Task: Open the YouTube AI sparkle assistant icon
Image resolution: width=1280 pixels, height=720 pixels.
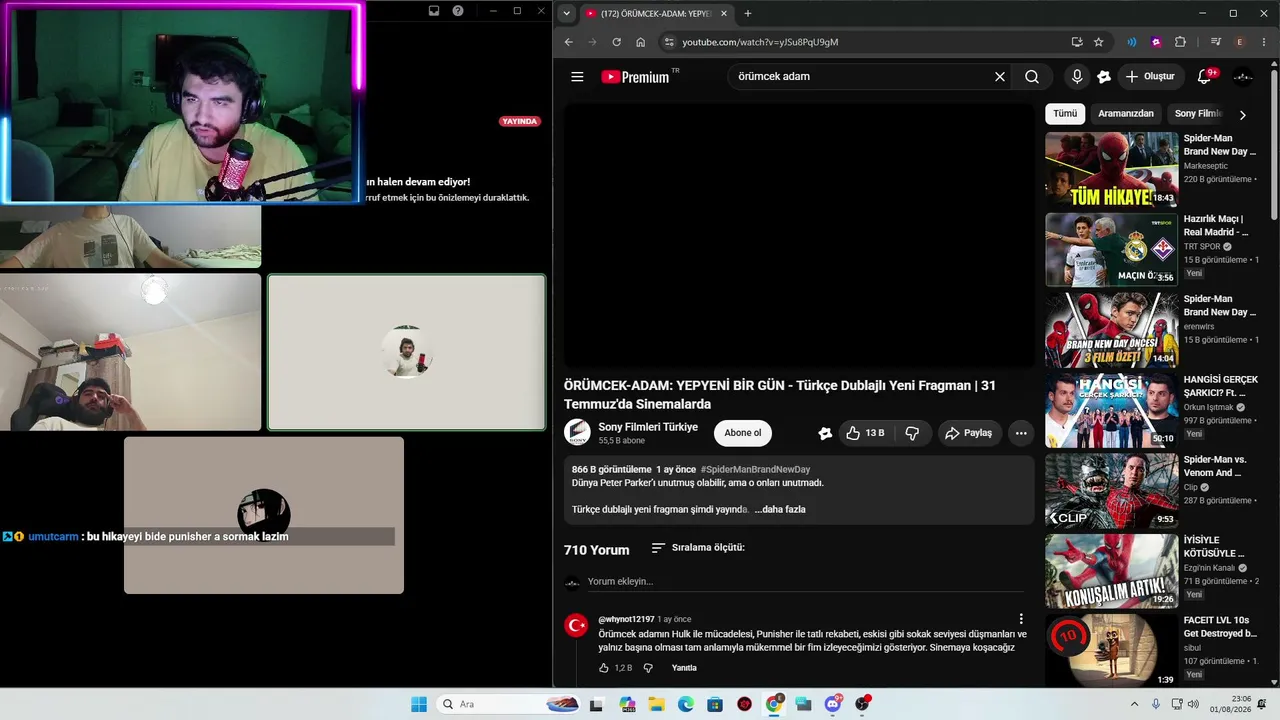Action: point(1104,77)
